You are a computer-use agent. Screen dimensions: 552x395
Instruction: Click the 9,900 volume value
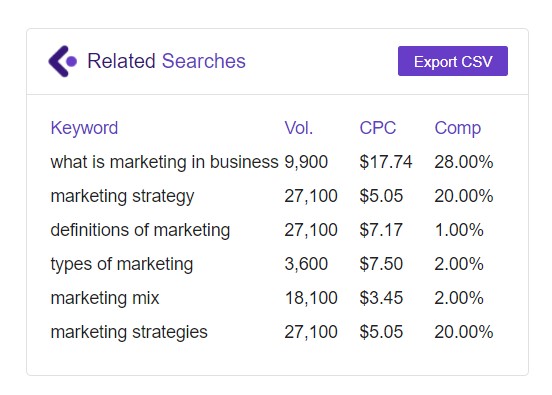[x=306, y=162]
